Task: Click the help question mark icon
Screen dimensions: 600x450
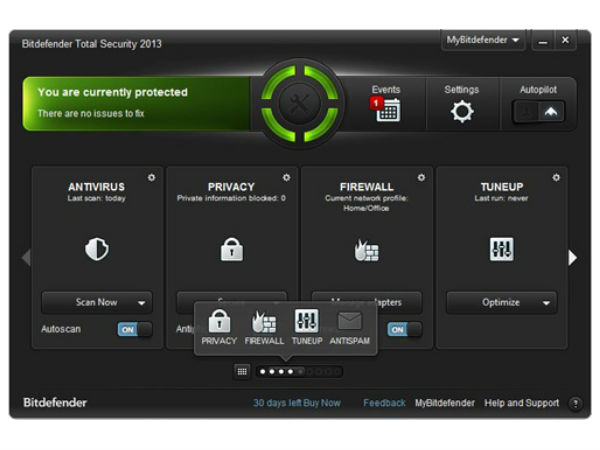Action: pyautogui.click(x=575, y=403)
